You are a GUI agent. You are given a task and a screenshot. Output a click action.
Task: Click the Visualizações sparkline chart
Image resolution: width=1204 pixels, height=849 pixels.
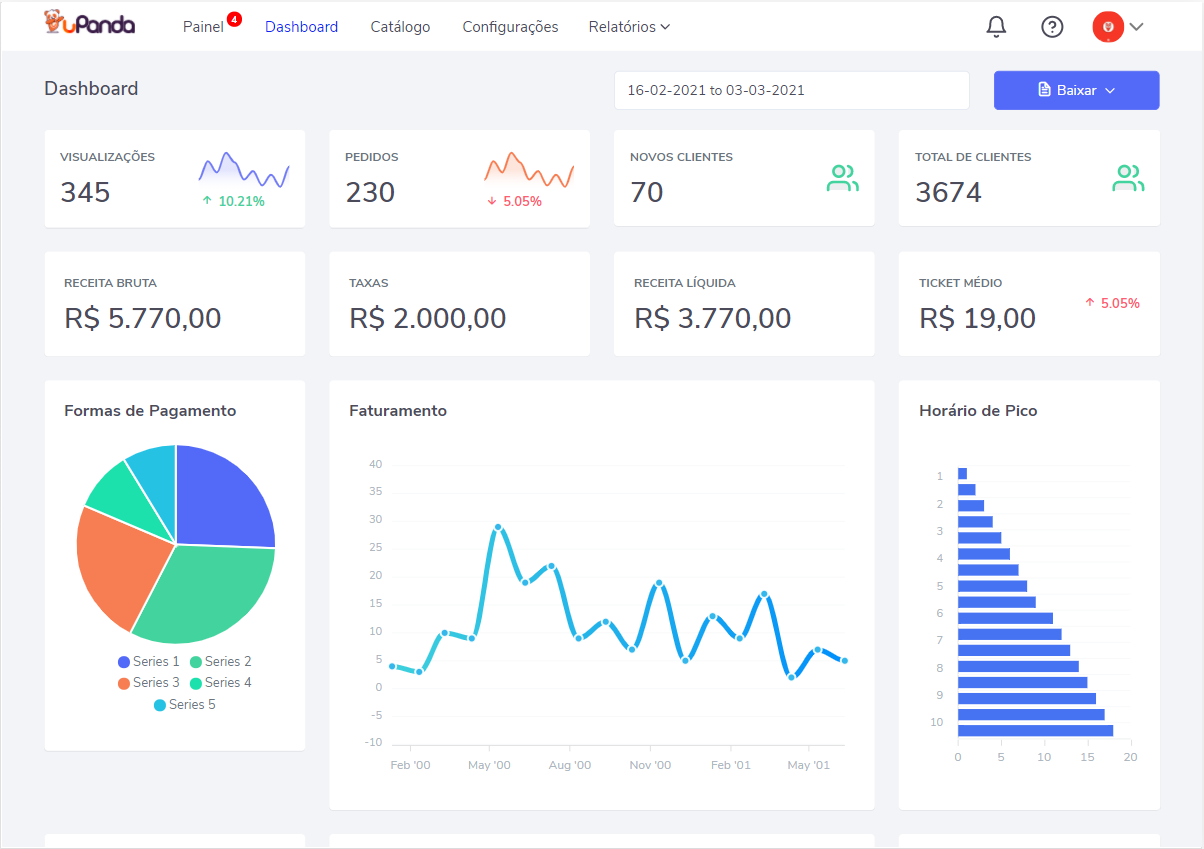pos(244,170)
